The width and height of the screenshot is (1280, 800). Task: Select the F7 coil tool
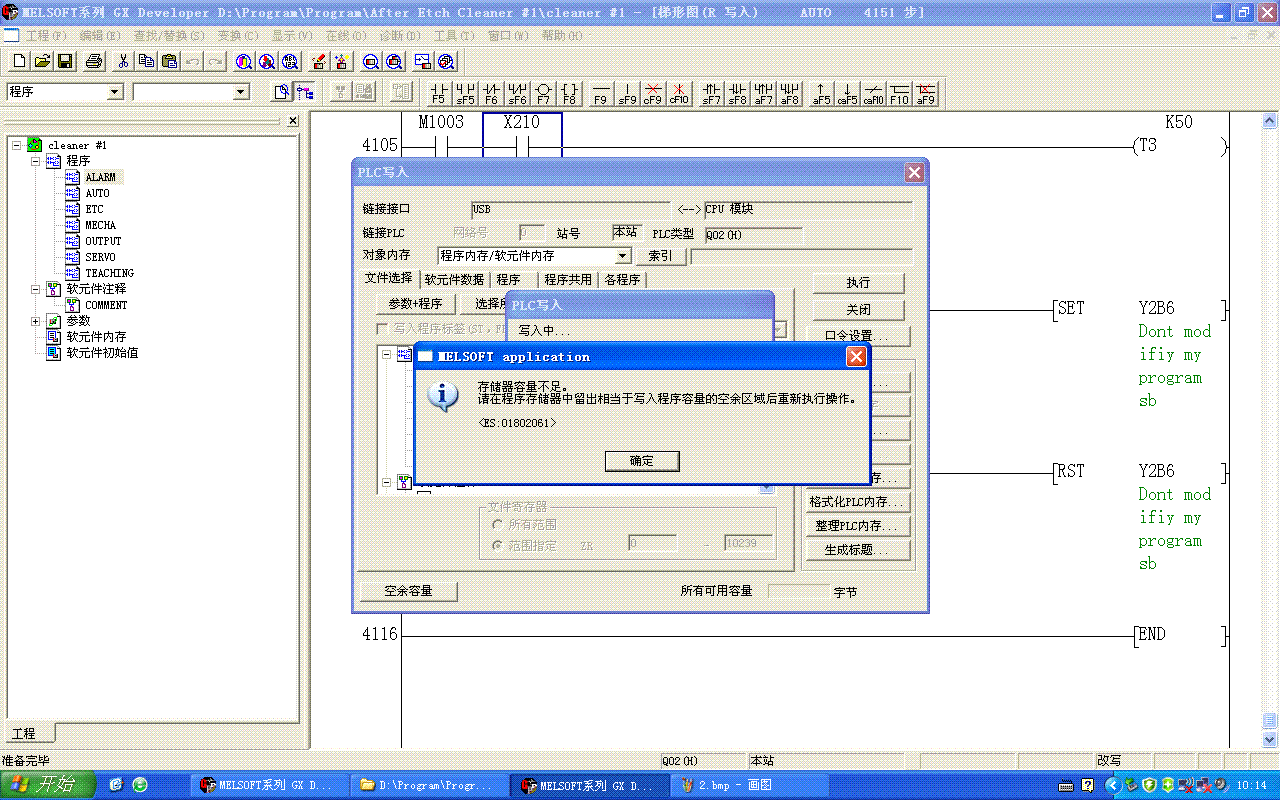click(543, 93)
